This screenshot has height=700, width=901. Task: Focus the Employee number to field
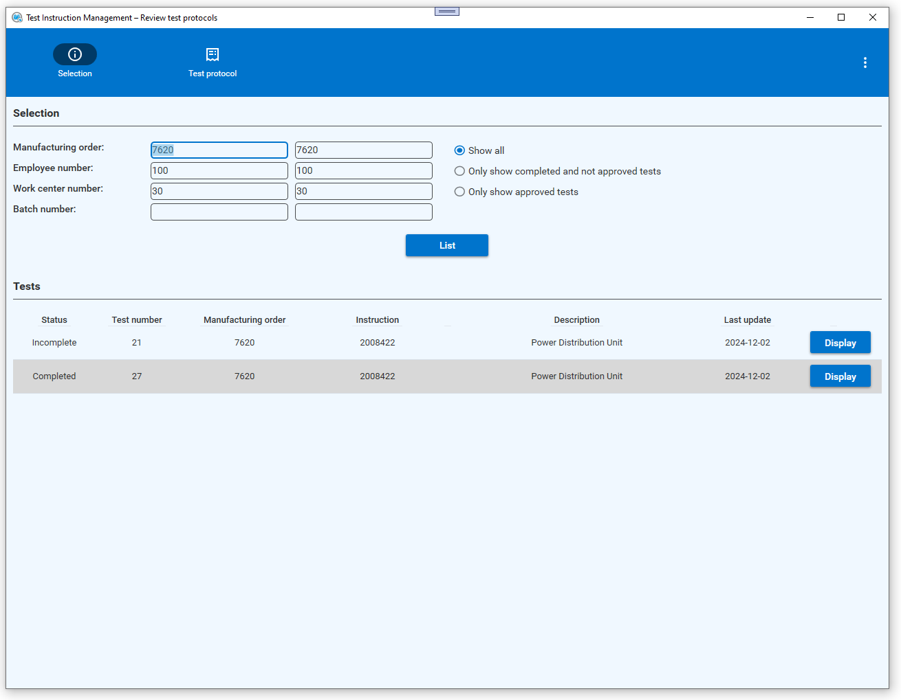[364, 171]
